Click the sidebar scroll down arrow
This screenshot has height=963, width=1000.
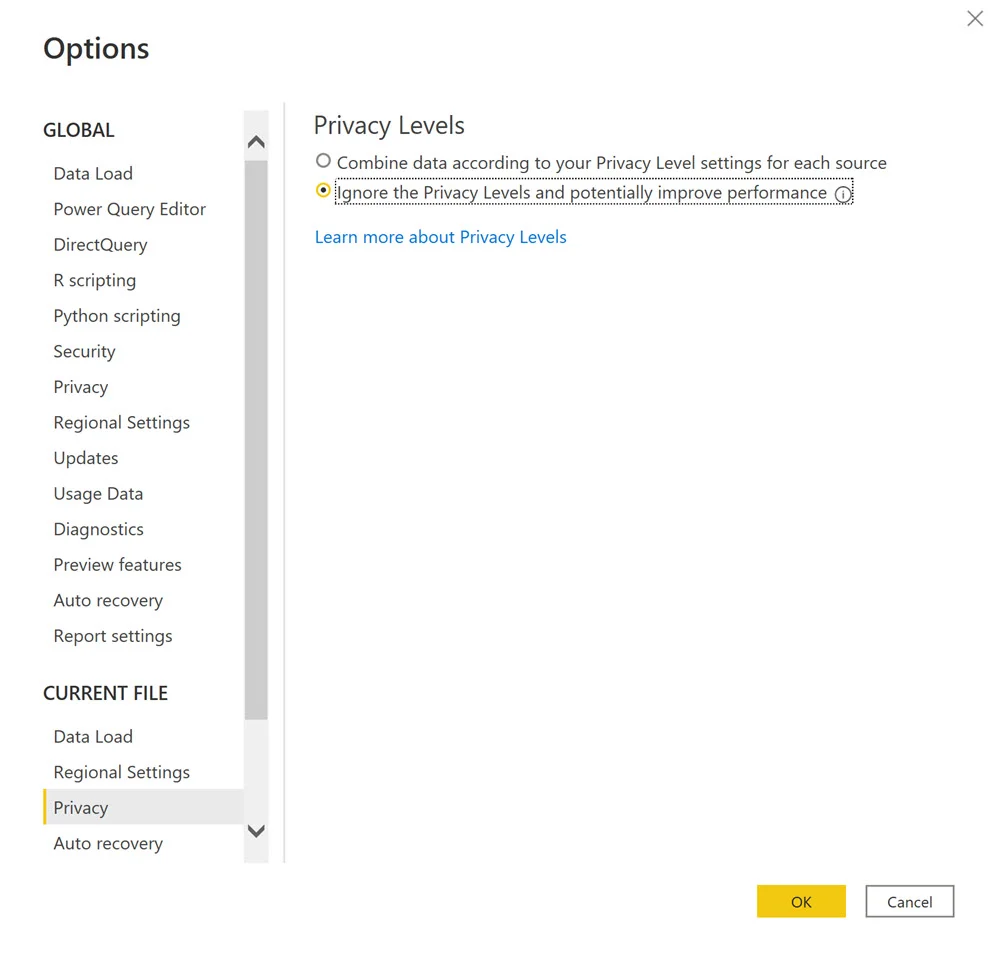(256, 831)
